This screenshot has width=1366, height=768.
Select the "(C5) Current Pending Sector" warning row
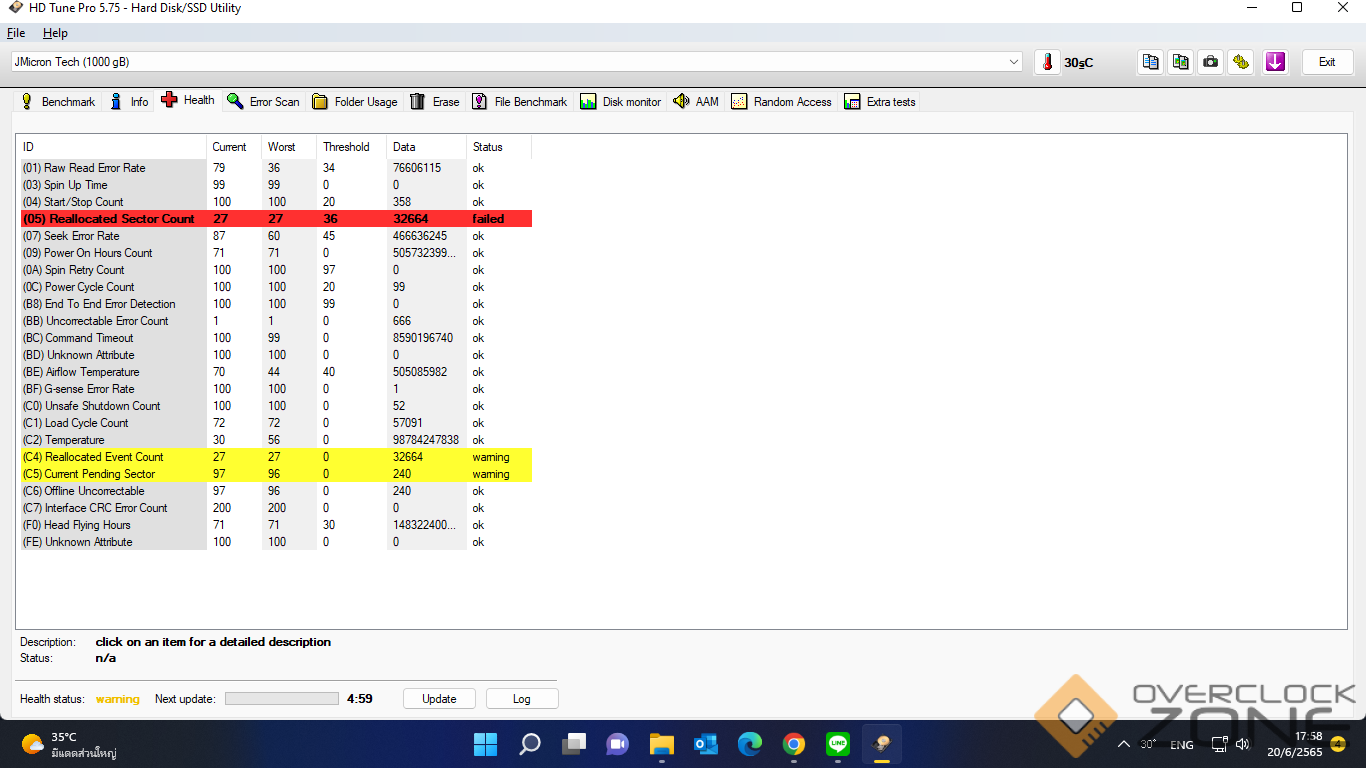[276, 474]
